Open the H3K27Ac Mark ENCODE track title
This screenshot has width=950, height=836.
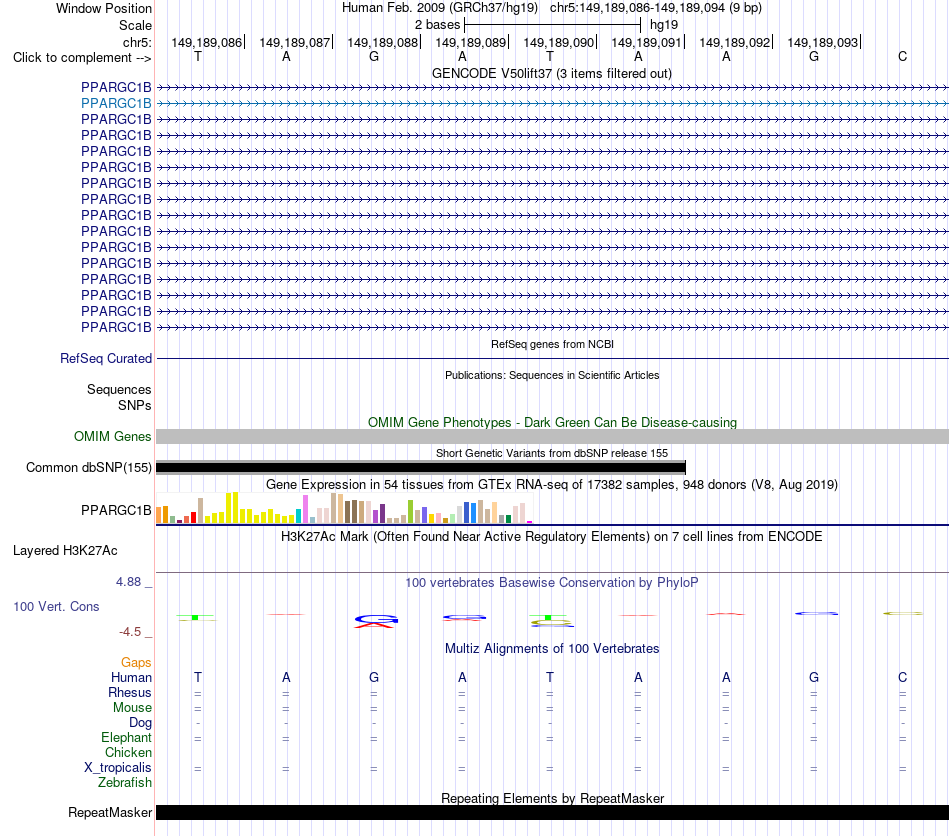[552, 537]
